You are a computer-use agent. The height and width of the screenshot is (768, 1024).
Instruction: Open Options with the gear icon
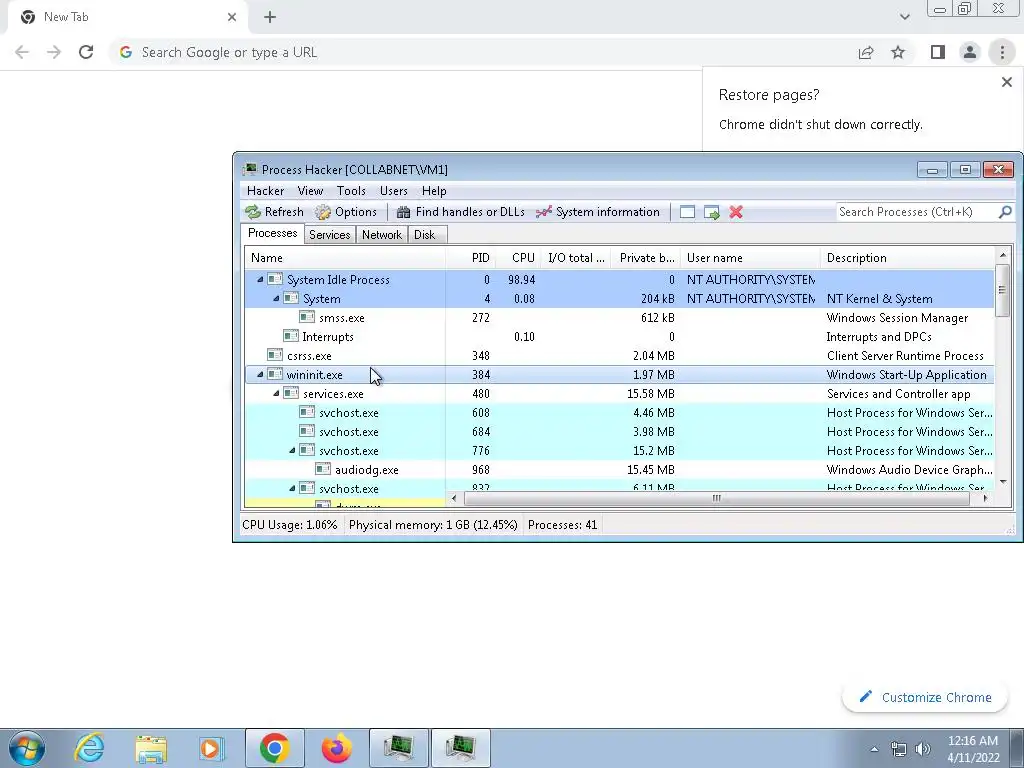[345, 212]
